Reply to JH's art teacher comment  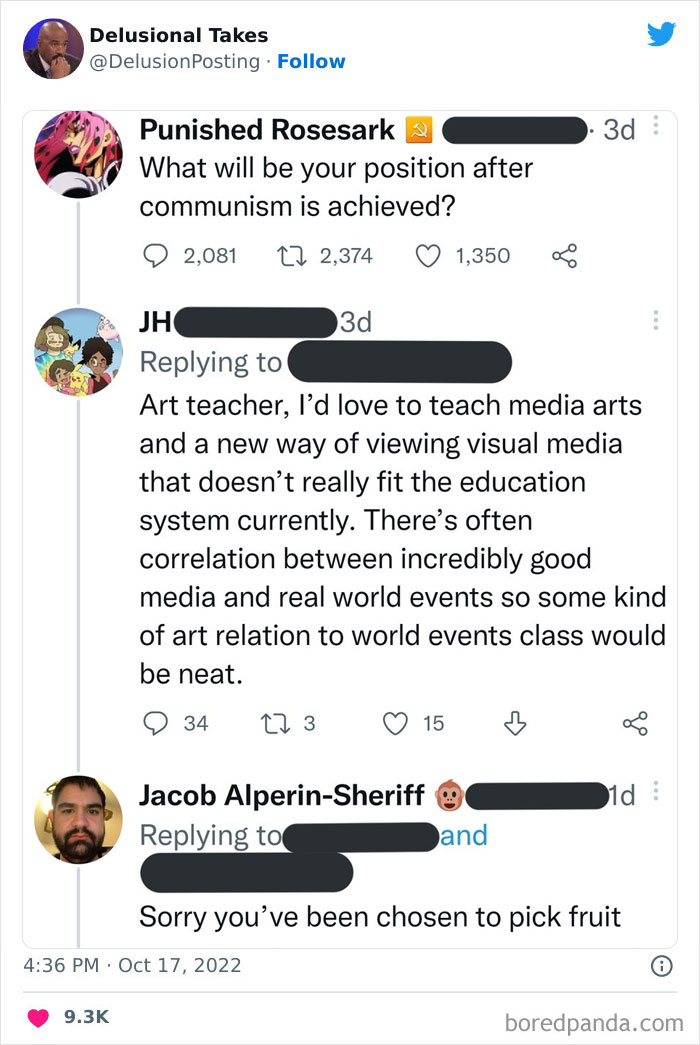pyautogui.click(x=155, y=723)
